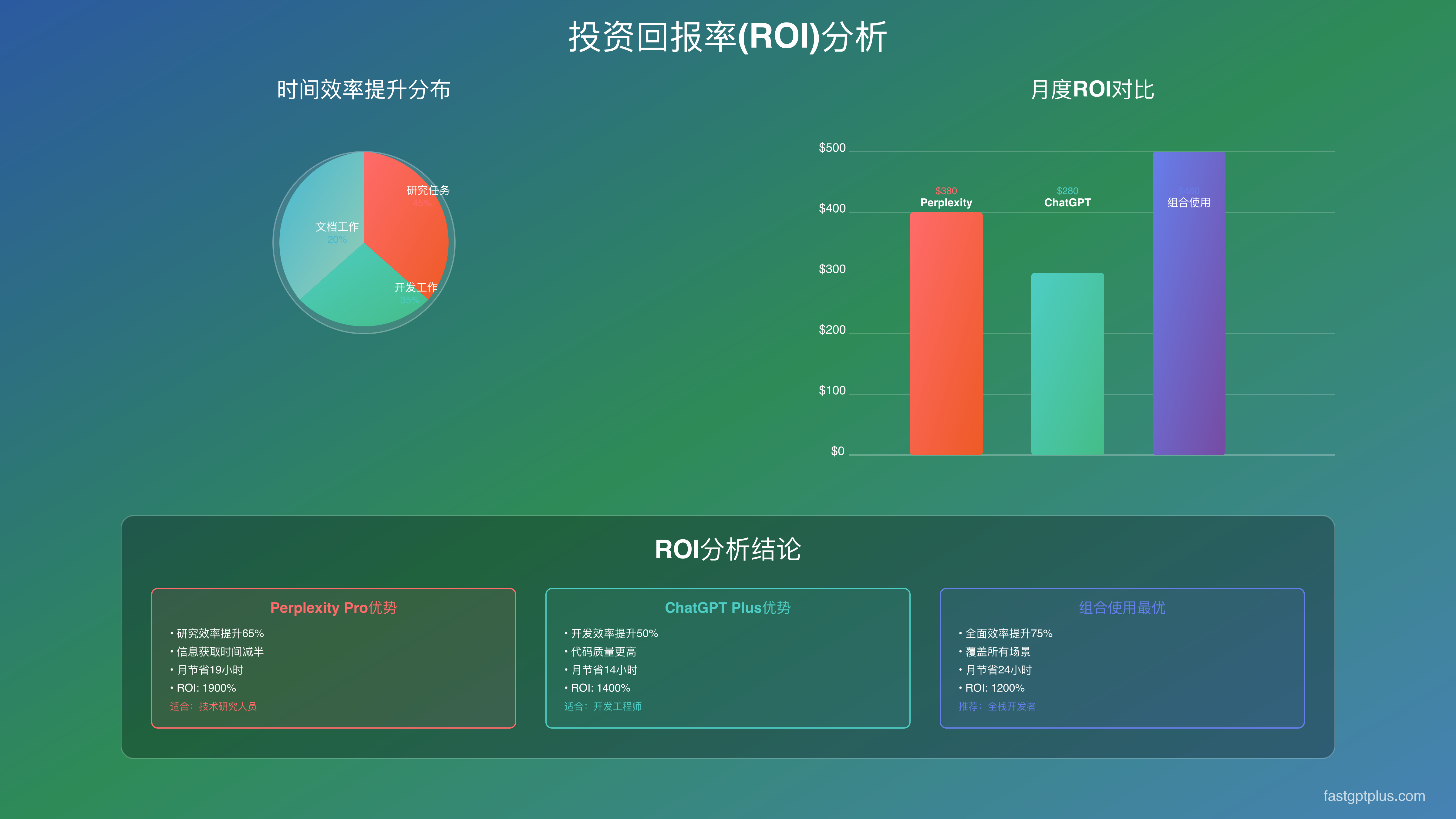Click the 组合使用 bar label

(1189, 202)
